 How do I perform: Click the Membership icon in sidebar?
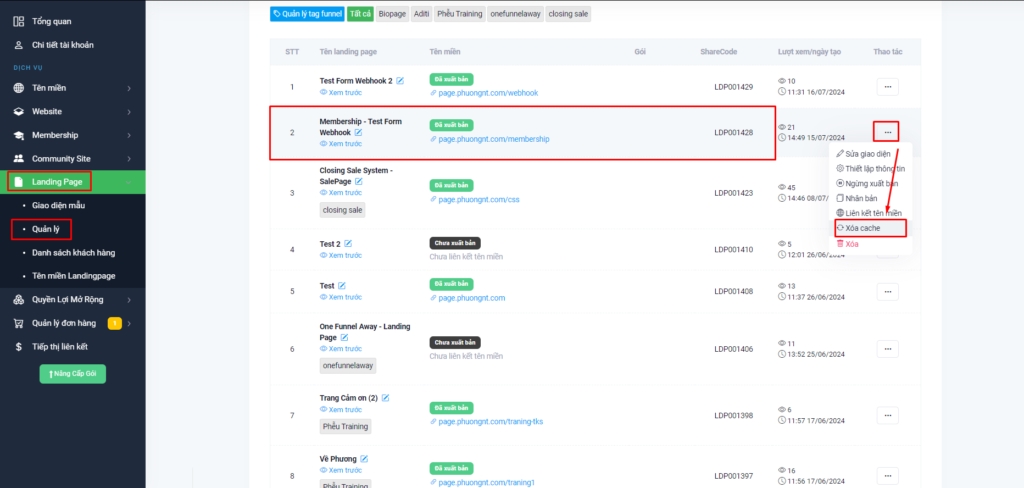tap(18, 135)
